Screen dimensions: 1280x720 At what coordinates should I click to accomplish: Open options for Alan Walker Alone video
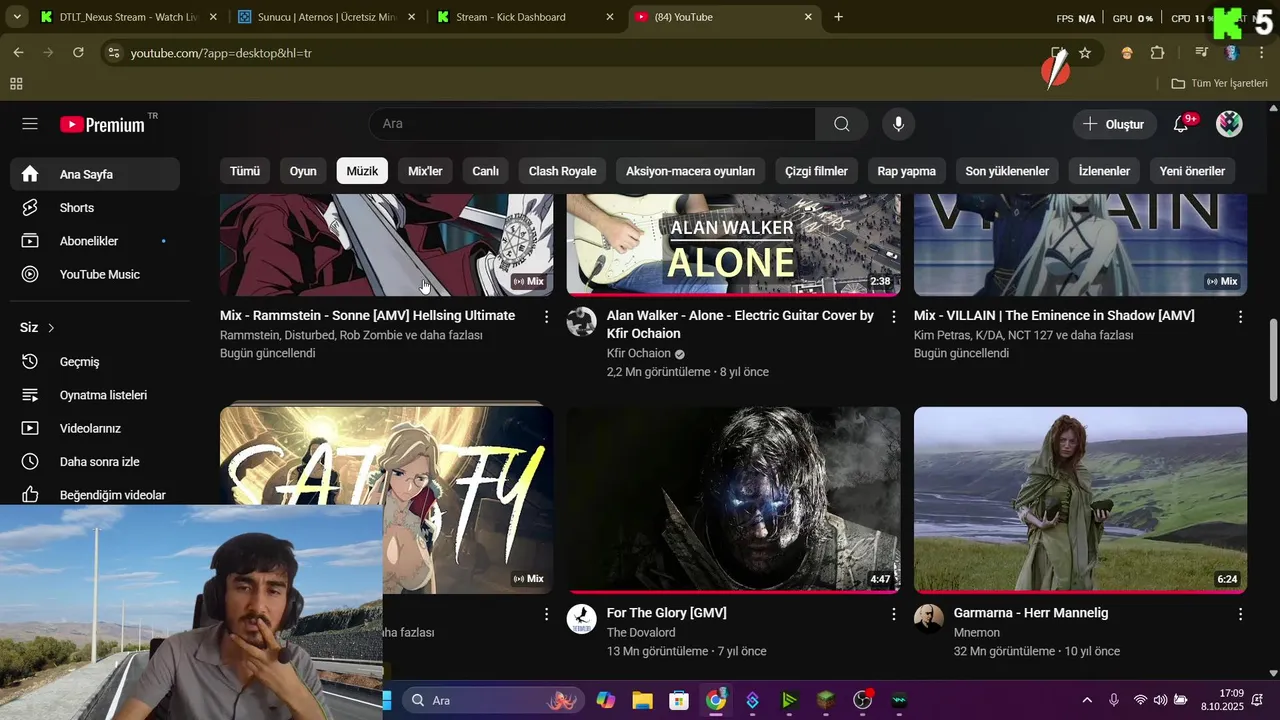click(893, 316)
